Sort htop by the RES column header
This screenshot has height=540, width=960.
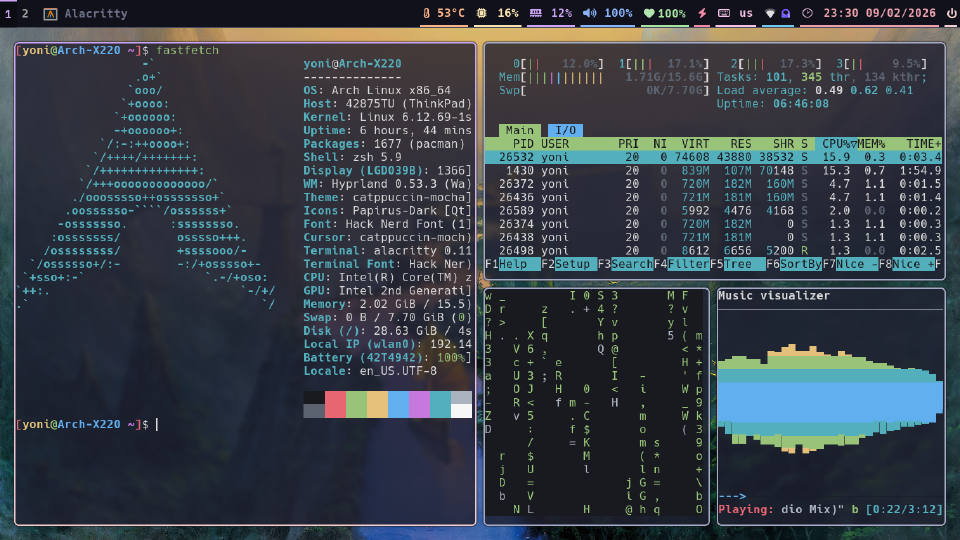coord(740,143)
